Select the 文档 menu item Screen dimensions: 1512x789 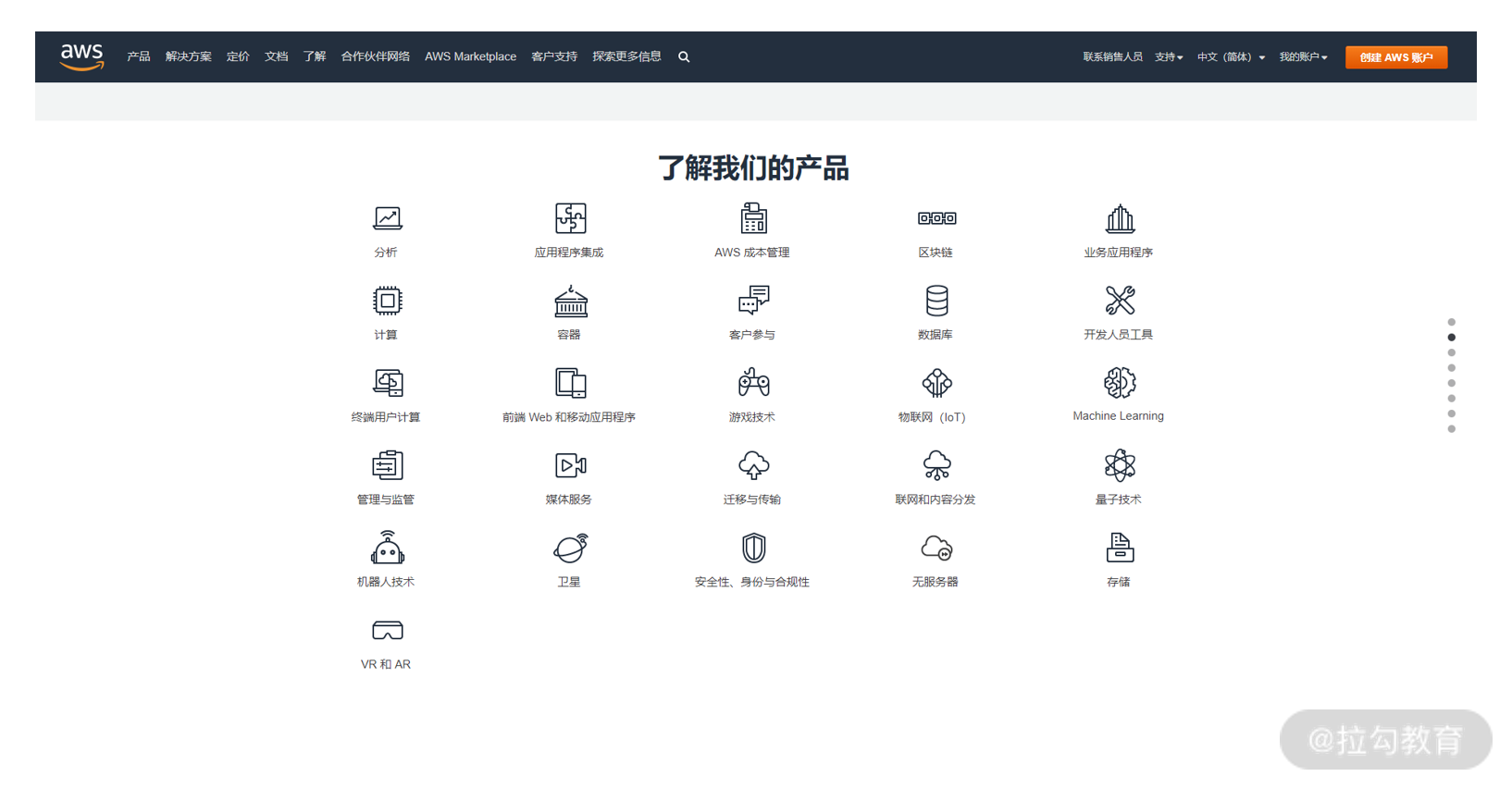point(276,56)
